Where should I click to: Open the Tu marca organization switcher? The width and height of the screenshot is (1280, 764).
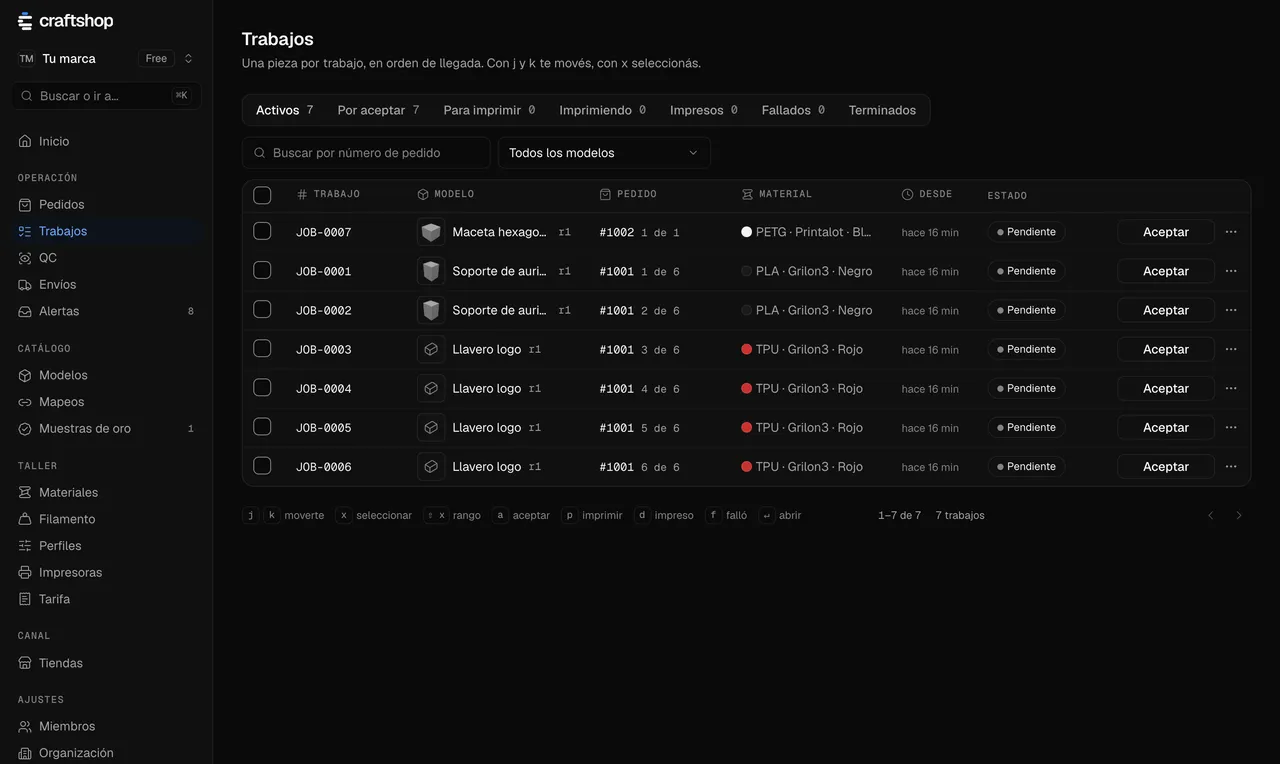(106, 59)
